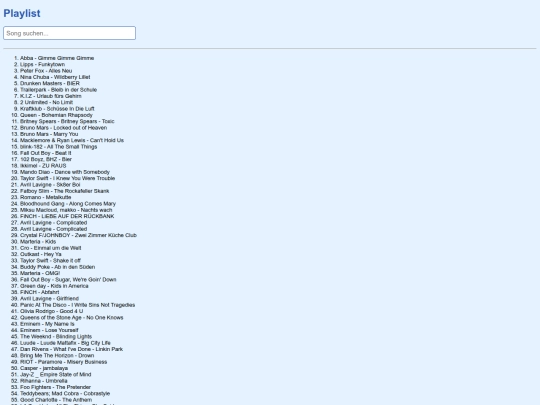540x405 pixels.
Task: Click 'Eminem - My Name Is'
Action: [47, 324]
